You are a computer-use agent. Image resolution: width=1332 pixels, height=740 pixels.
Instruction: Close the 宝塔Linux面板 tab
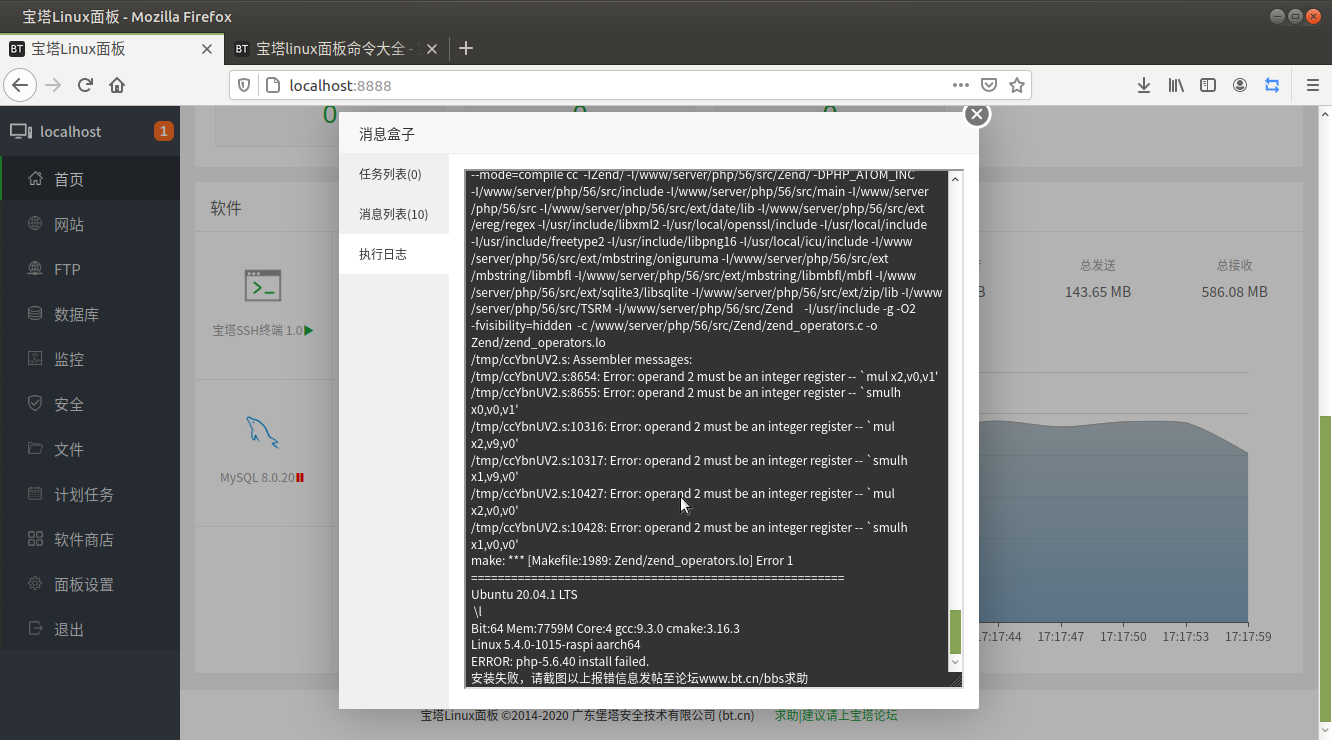(x=207, y=49)
